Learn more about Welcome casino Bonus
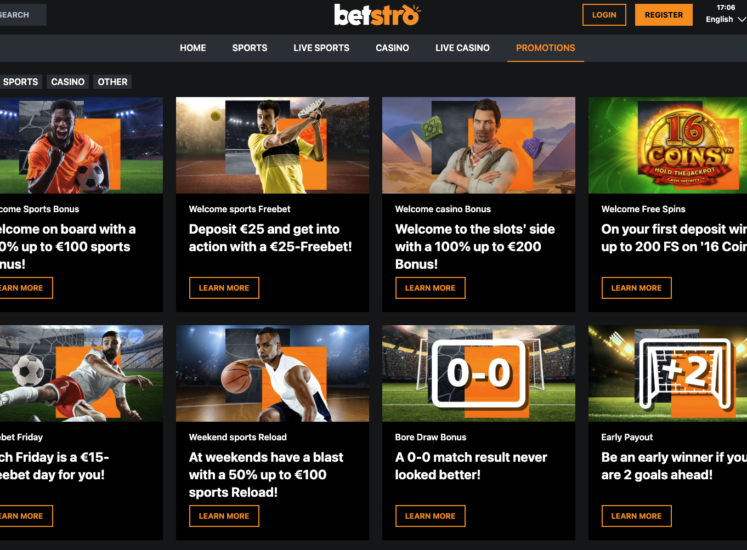747x550 pixels. (x=430, y=288)
